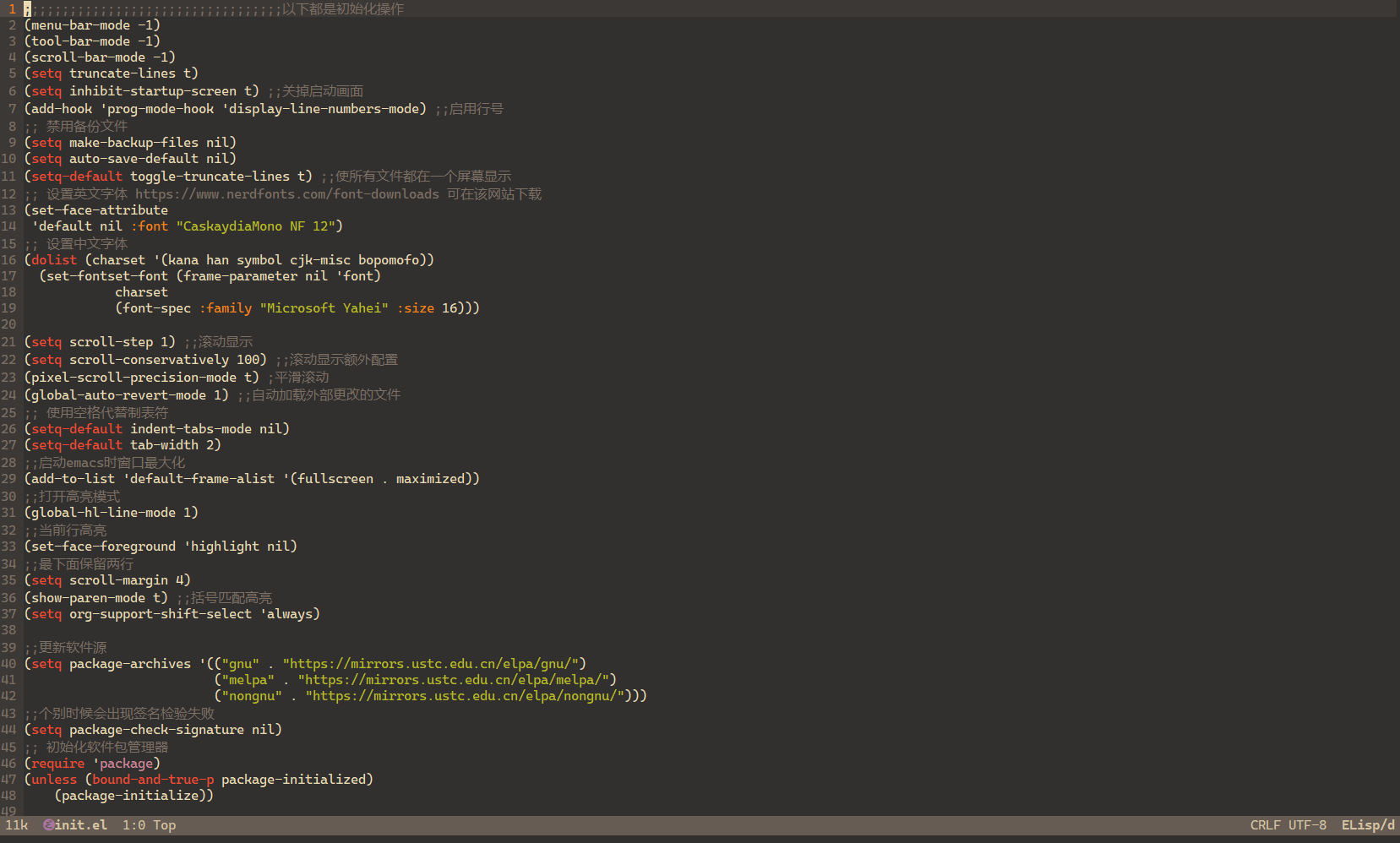
Task: Click the Top scroll position indicator
Action: pos(165,825)
